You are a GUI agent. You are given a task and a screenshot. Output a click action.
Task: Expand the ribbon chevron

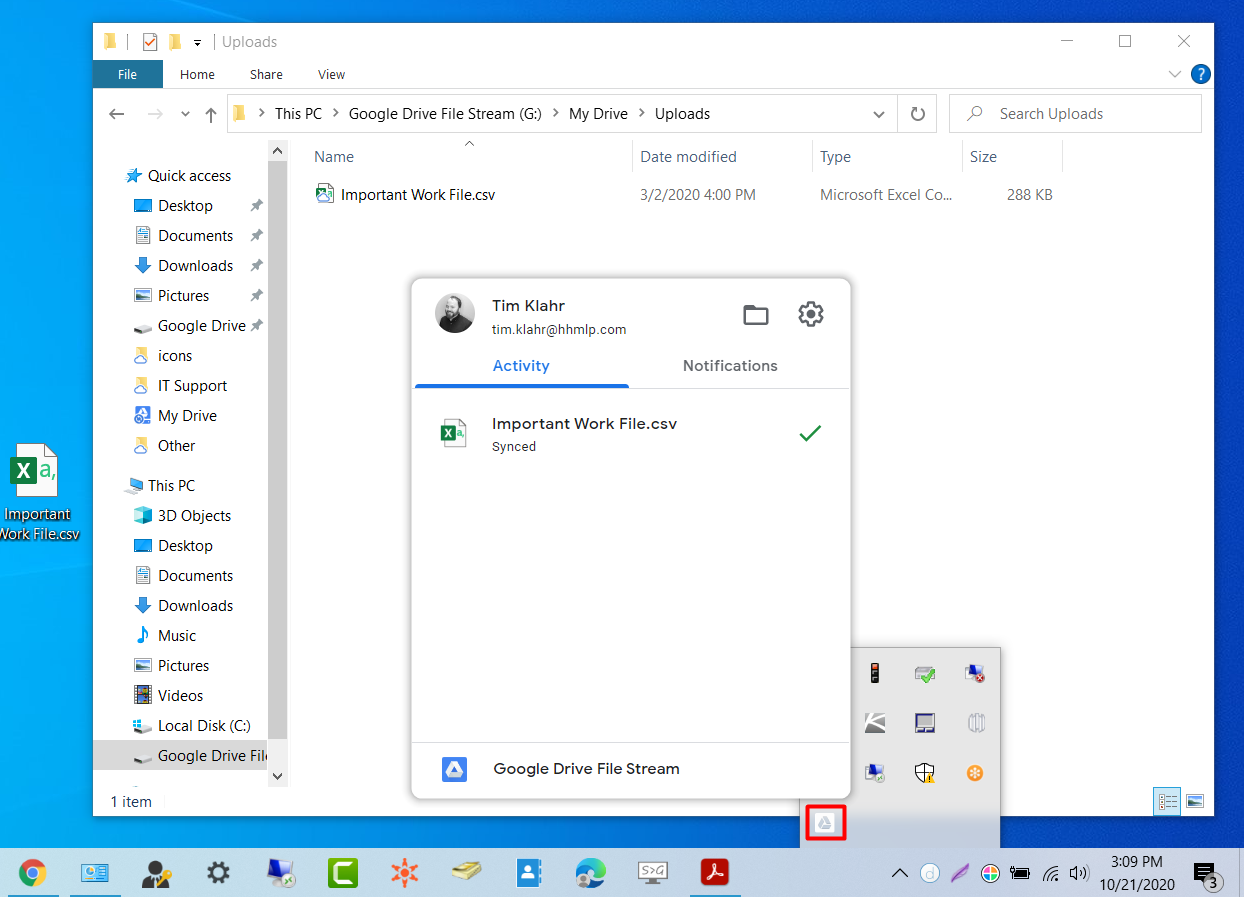[1174, 74]
